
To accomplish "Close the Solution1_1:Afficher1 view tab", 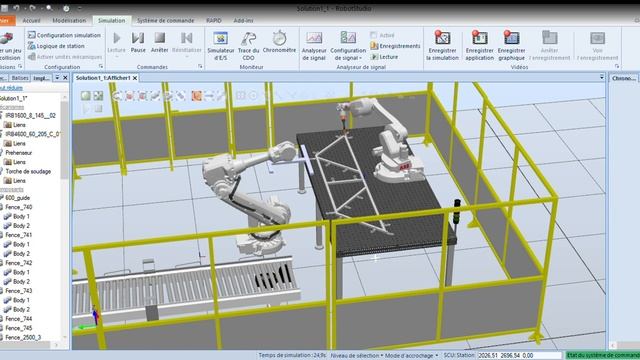I will click(x=135, y=78).
